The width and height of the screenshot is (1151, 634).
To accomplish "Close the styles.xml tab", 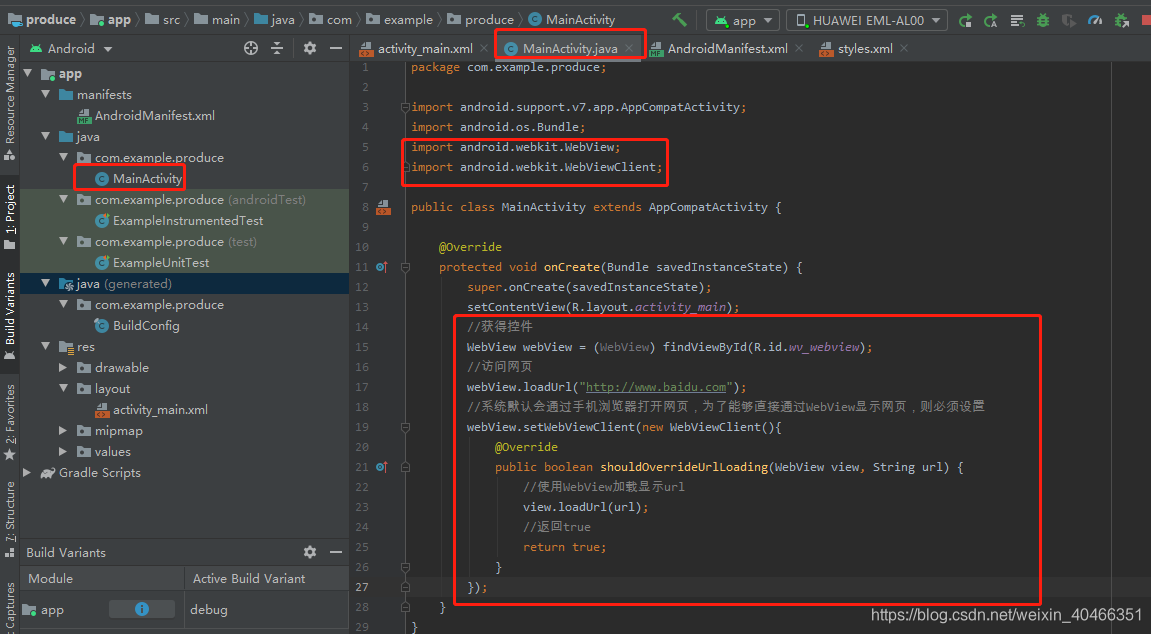I will tap(904, 48).
